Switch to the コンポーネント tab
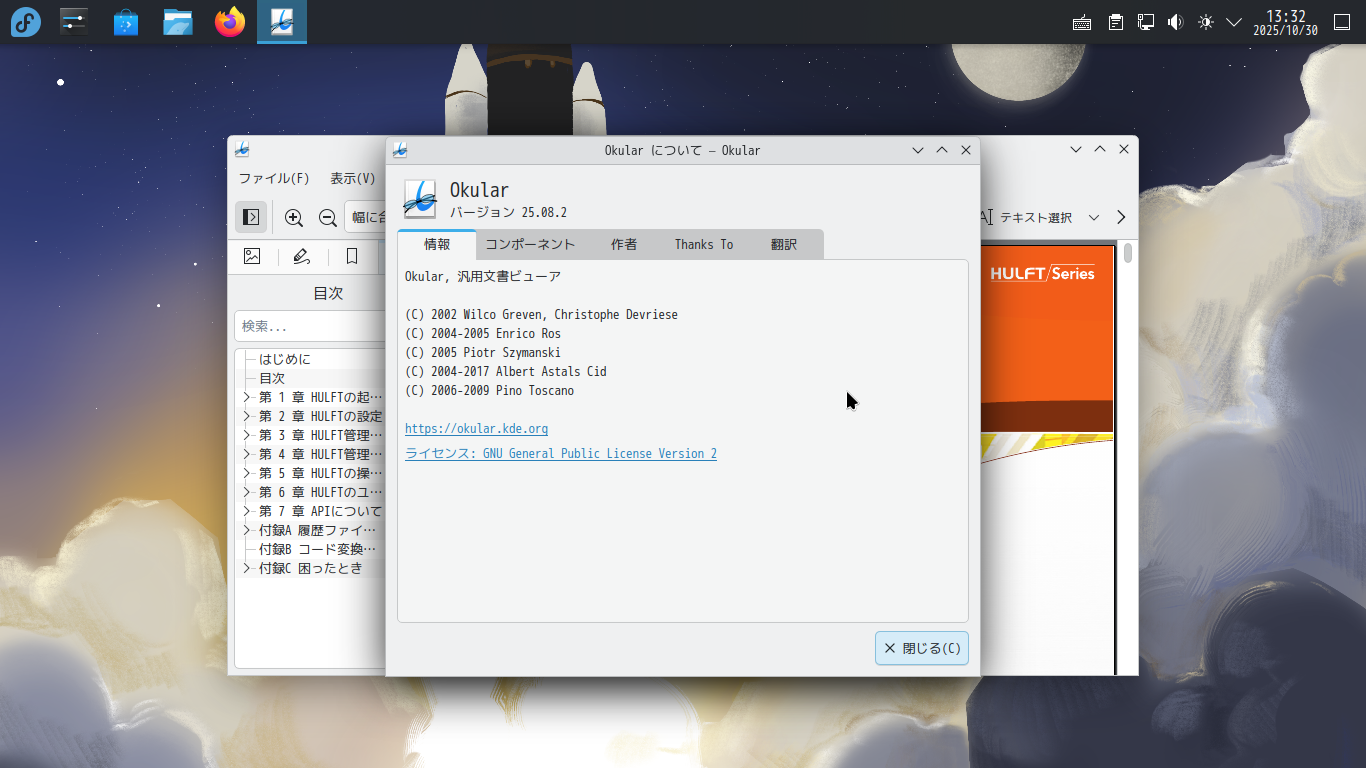The image size is (1366, 768). [530, 244]
